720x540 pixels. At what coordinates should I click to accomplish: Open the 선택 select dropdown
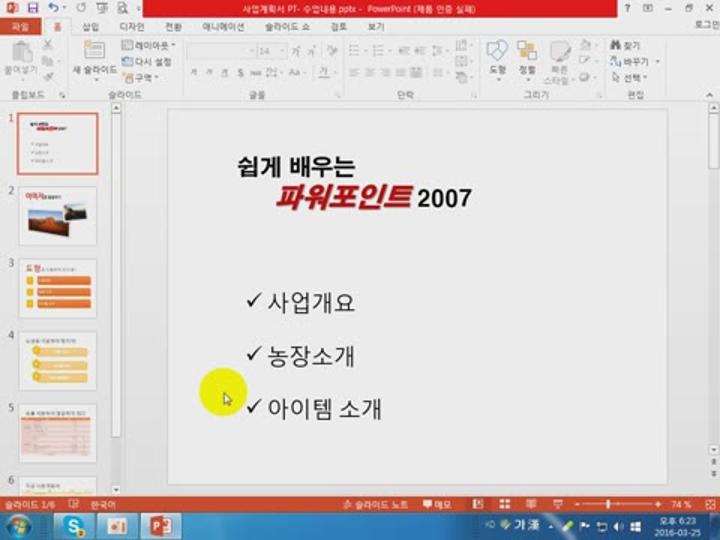point(629,78)
